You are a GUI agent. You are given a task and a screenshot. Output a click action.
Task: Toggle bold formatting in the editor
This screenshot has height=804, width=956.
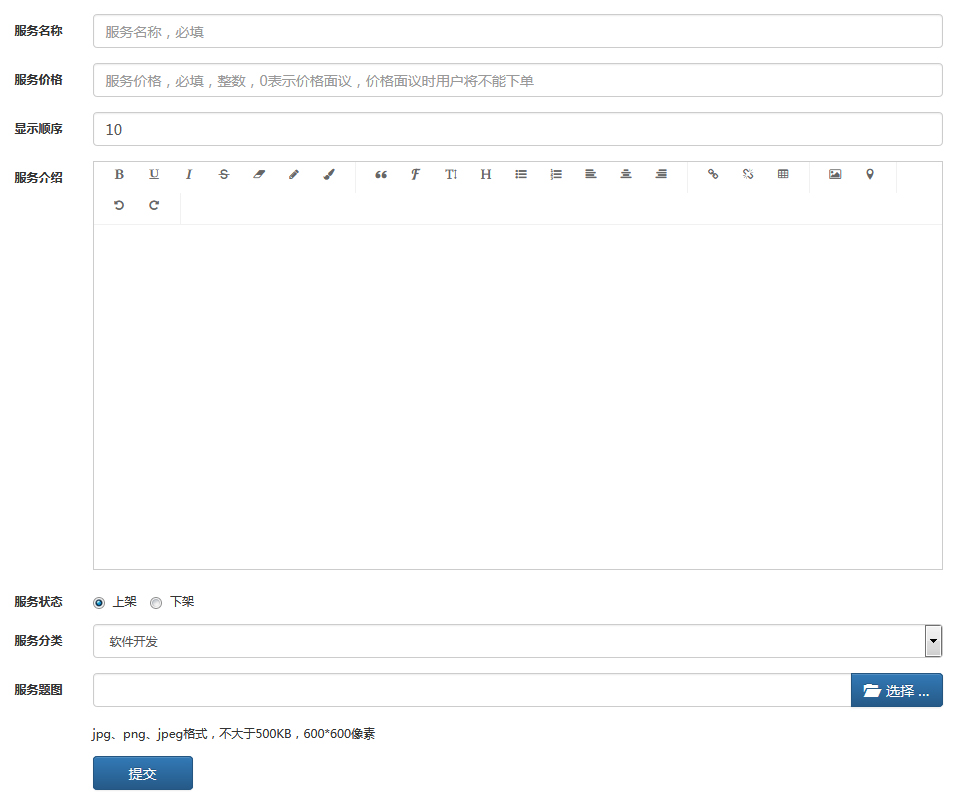[x=119, y=174]
